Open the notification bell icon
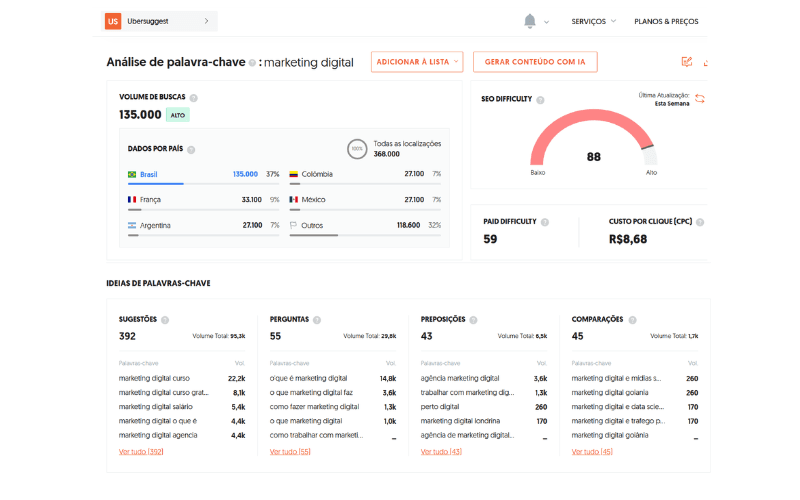The image size is (800, 500). 530,21
